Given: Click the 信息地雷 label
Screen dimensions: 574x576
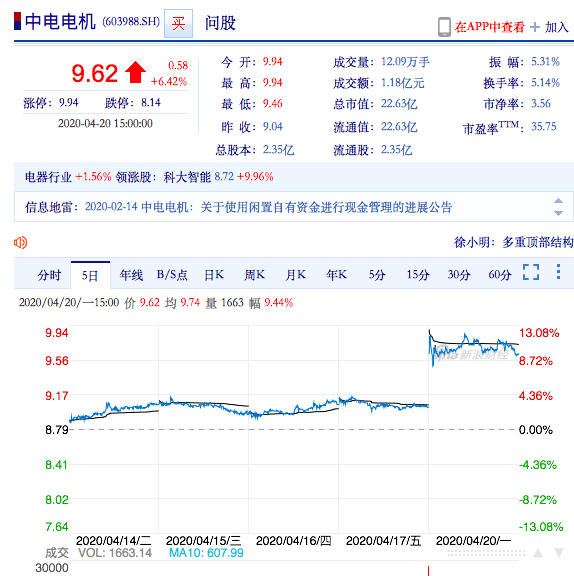Looking at the screenshot, I should coord(49,207).
